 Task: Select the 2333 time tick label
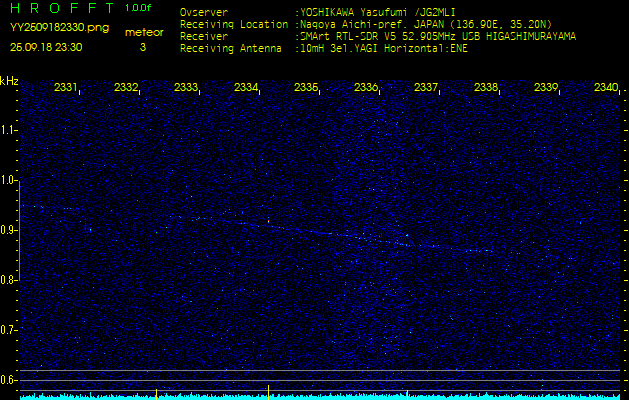tap(186, 88)
